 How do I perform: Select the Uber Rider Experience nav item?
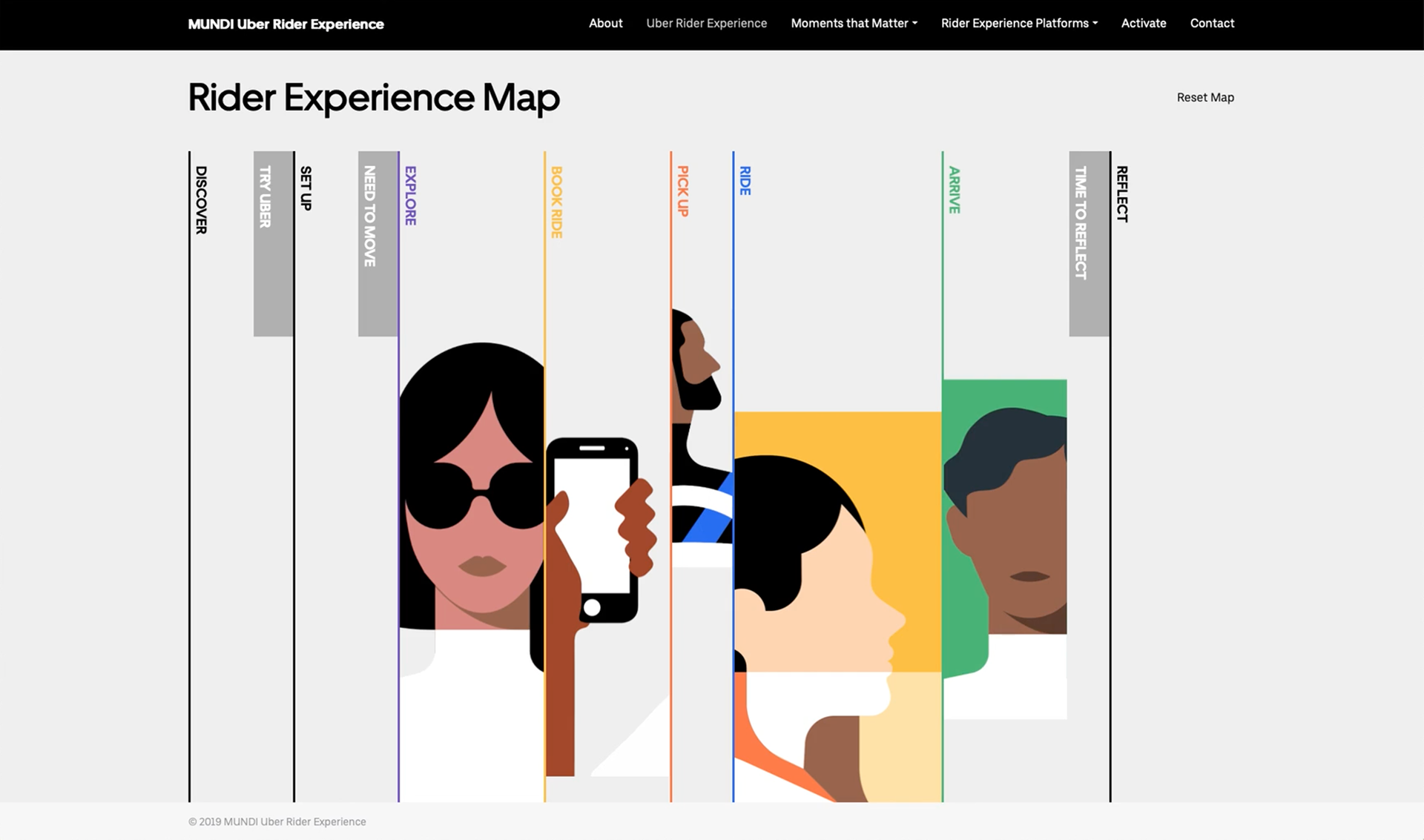click(x=706, y=23)
